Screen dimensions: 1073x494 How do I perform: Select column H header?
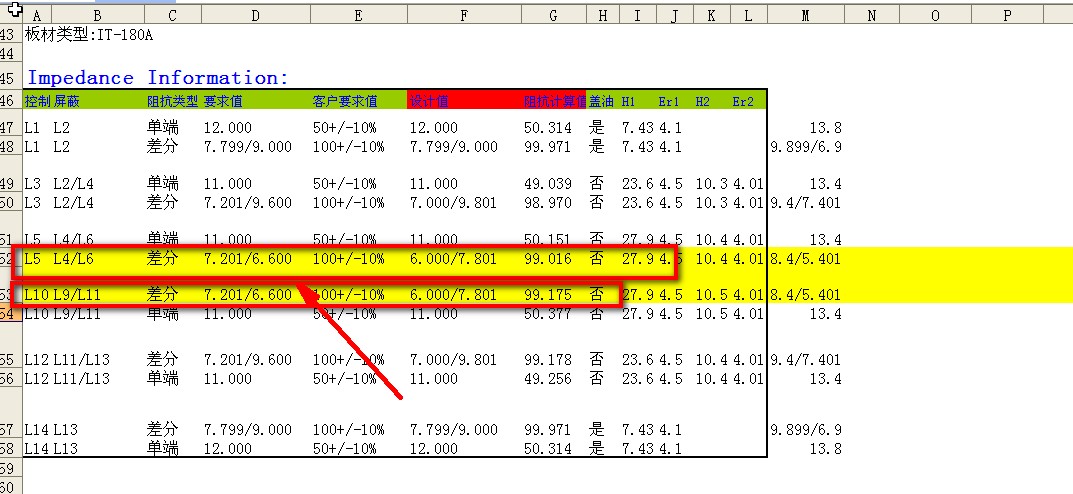click(602, 16)
